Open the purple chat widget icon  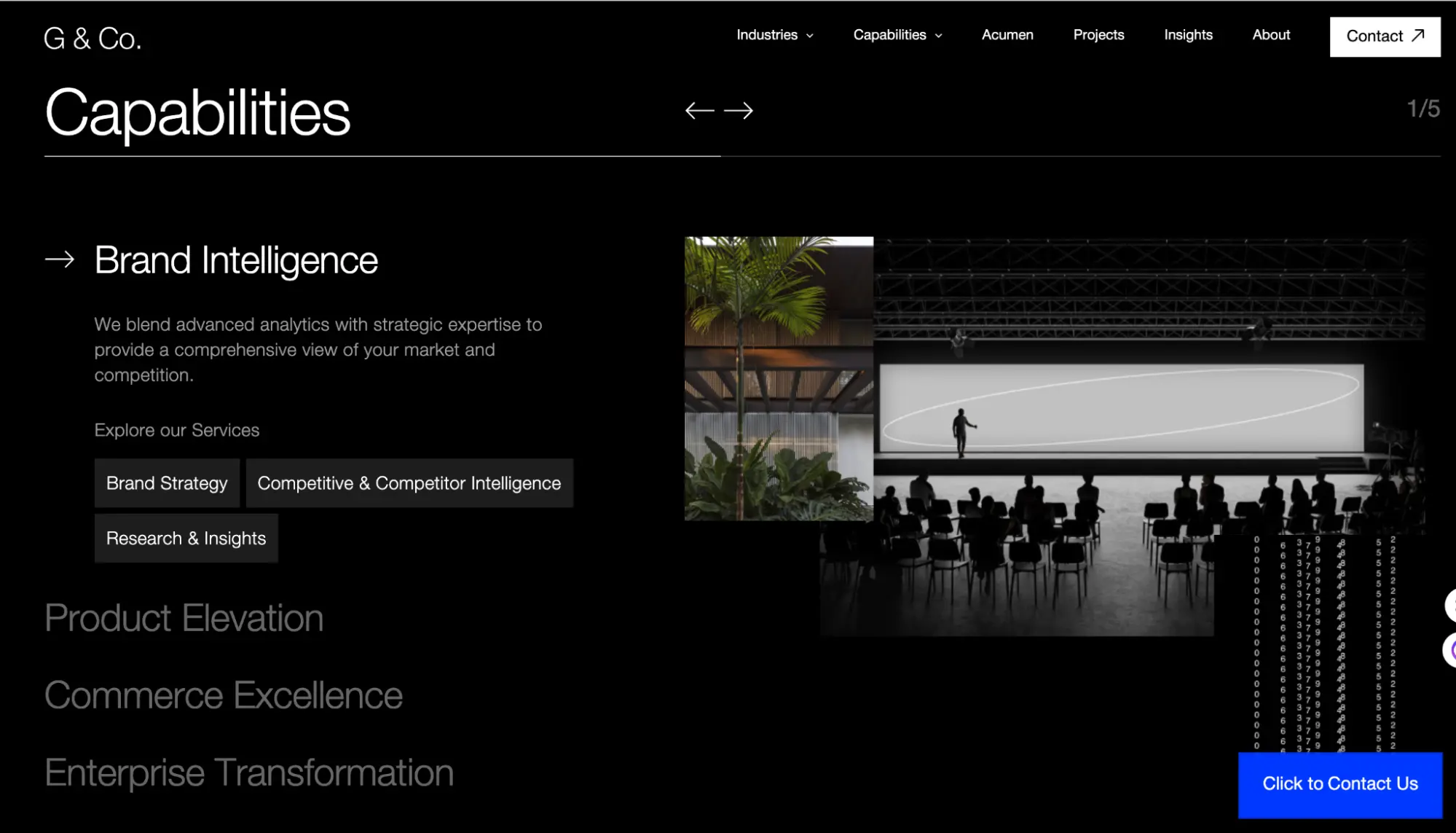[1450, 649]
